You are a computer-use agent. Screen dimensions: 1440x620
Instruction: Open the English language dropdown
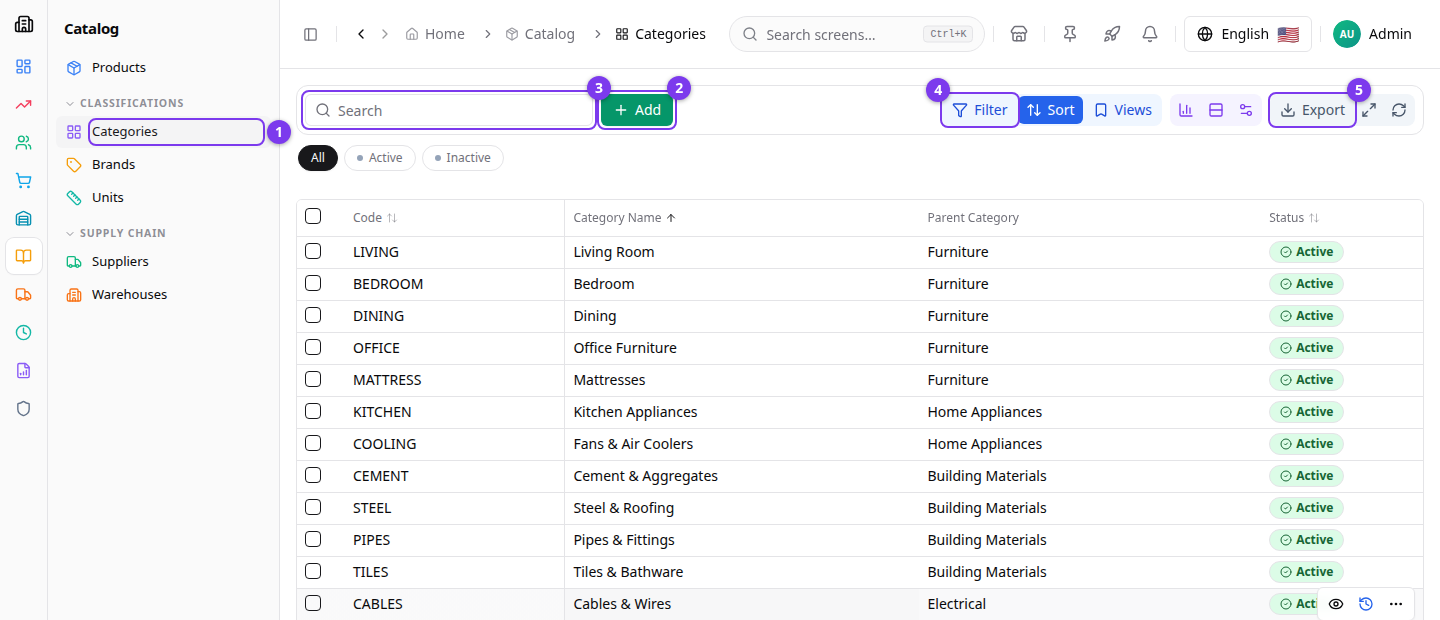pyautogui.click(x=1249, y=34)
